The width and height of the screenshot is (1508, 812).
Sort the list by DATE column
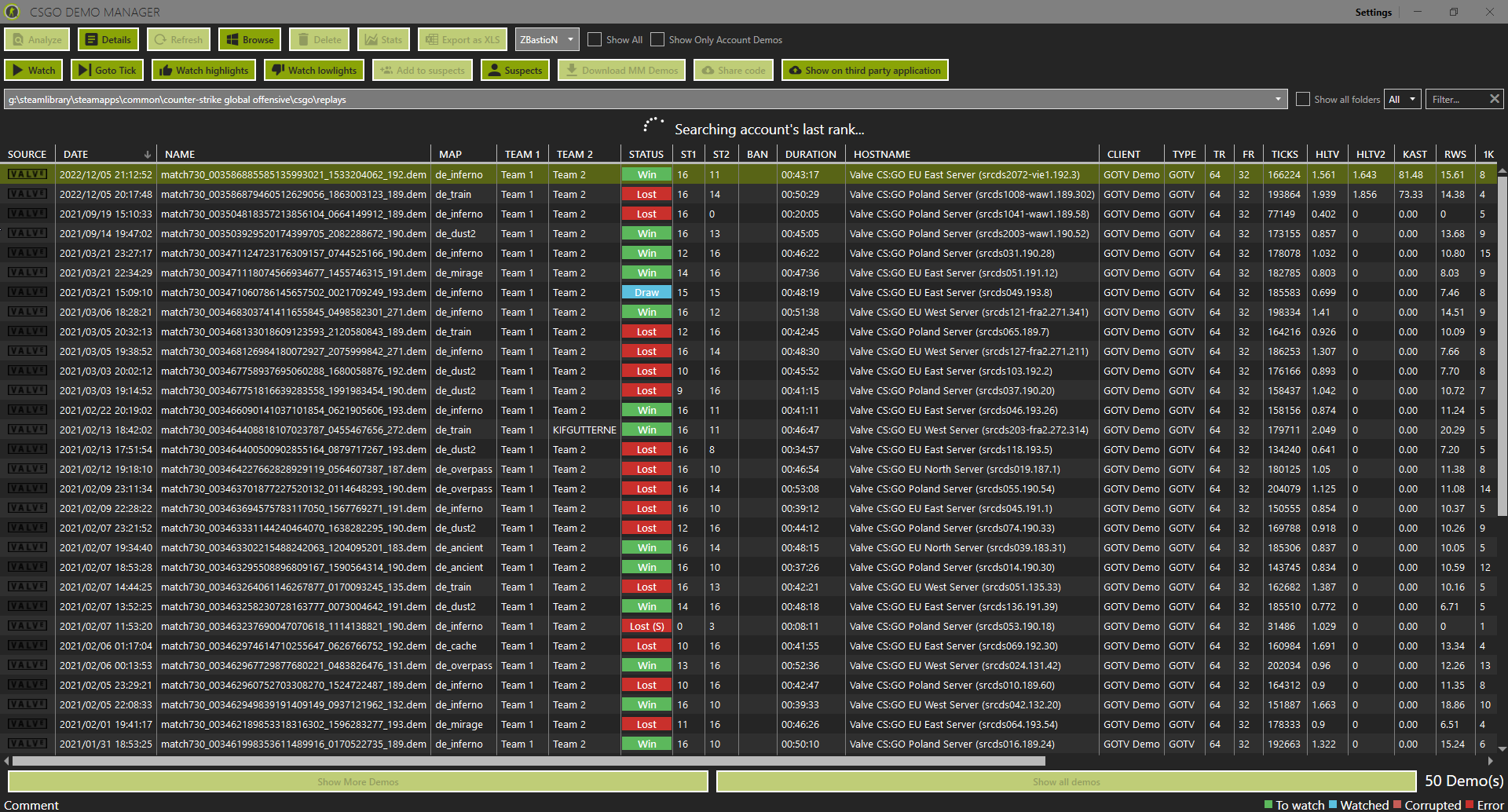click(x=74, y=154)
